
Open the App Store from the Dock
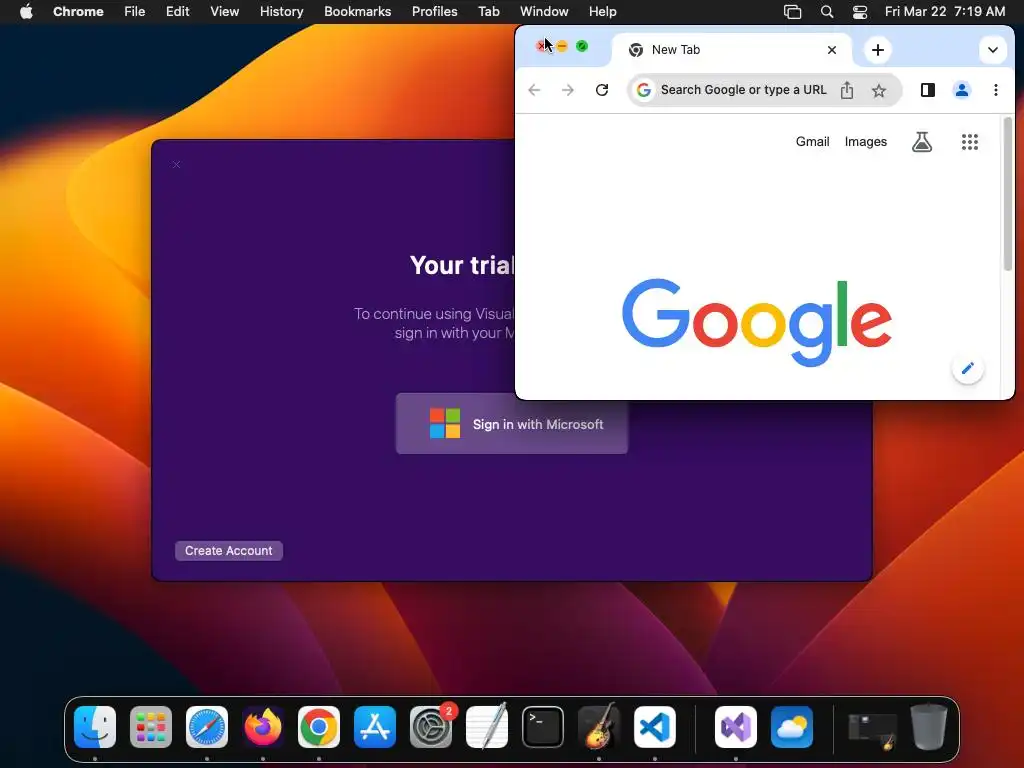click(x=375, y=727)
